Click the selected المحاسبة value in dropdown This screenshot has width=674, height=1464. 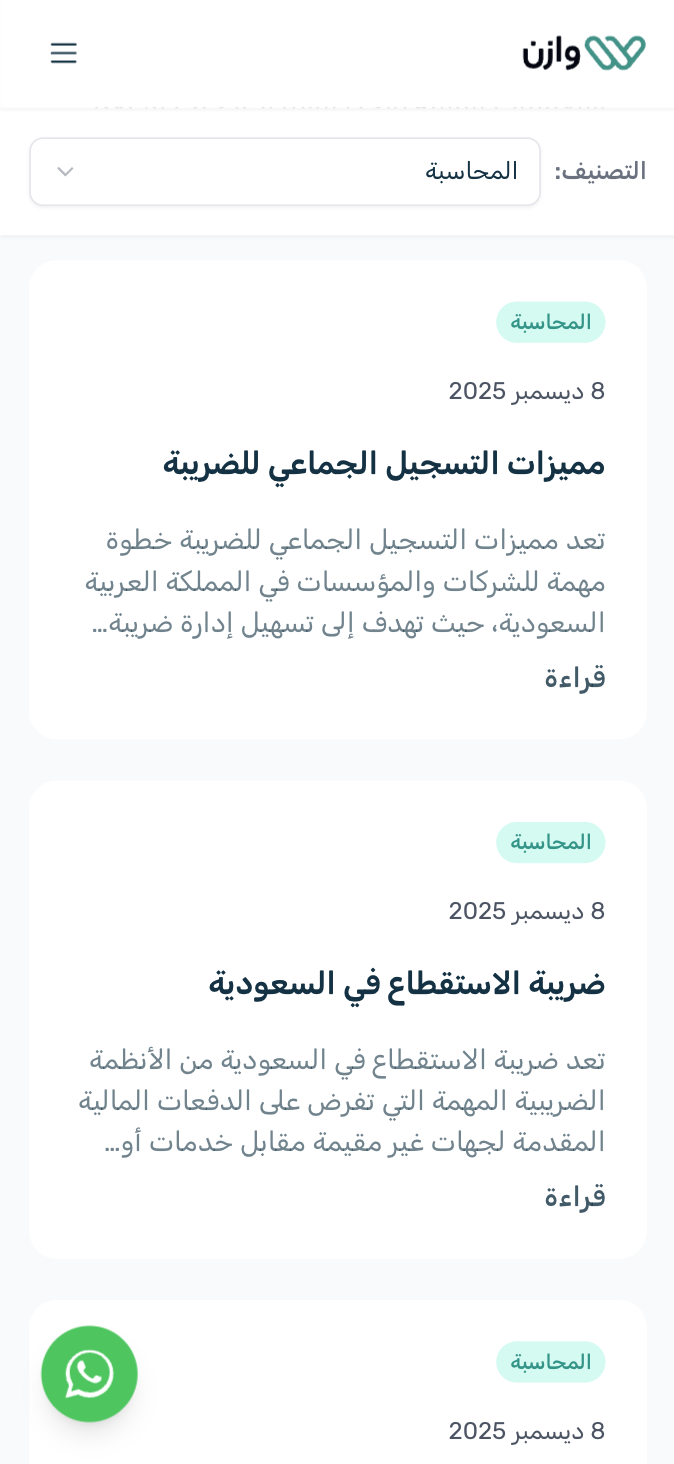(471, 172)
